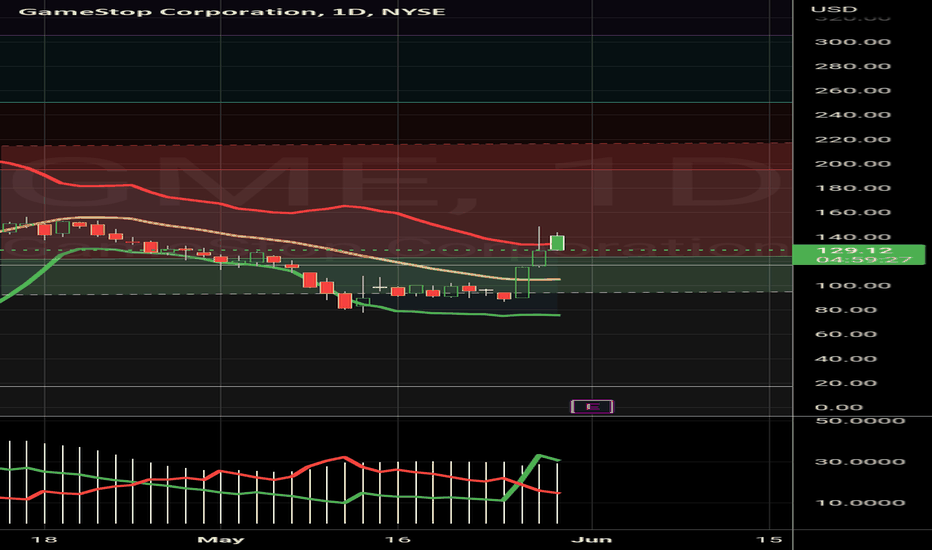Click the 260.00 price axis label
932x550 pixels.
(852, 90)
